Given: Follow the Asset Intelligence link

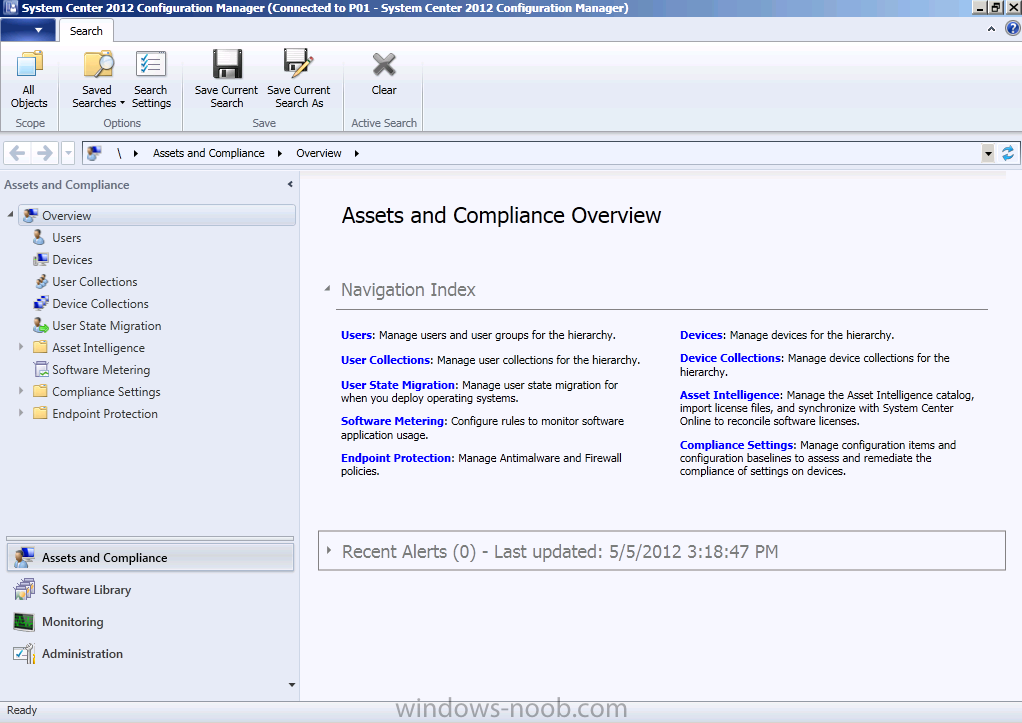Looking at the screenshot, I should 730,395.
